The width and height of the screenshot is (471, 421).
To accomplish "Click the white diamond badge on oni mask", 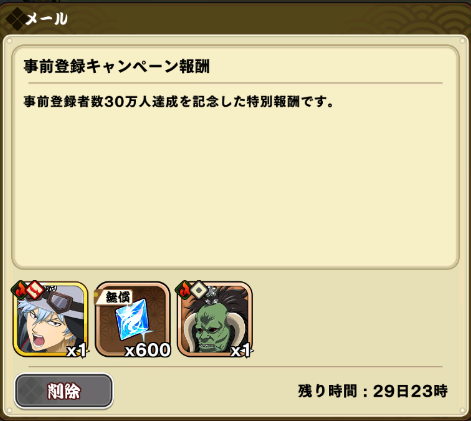I will coord(199,290).
